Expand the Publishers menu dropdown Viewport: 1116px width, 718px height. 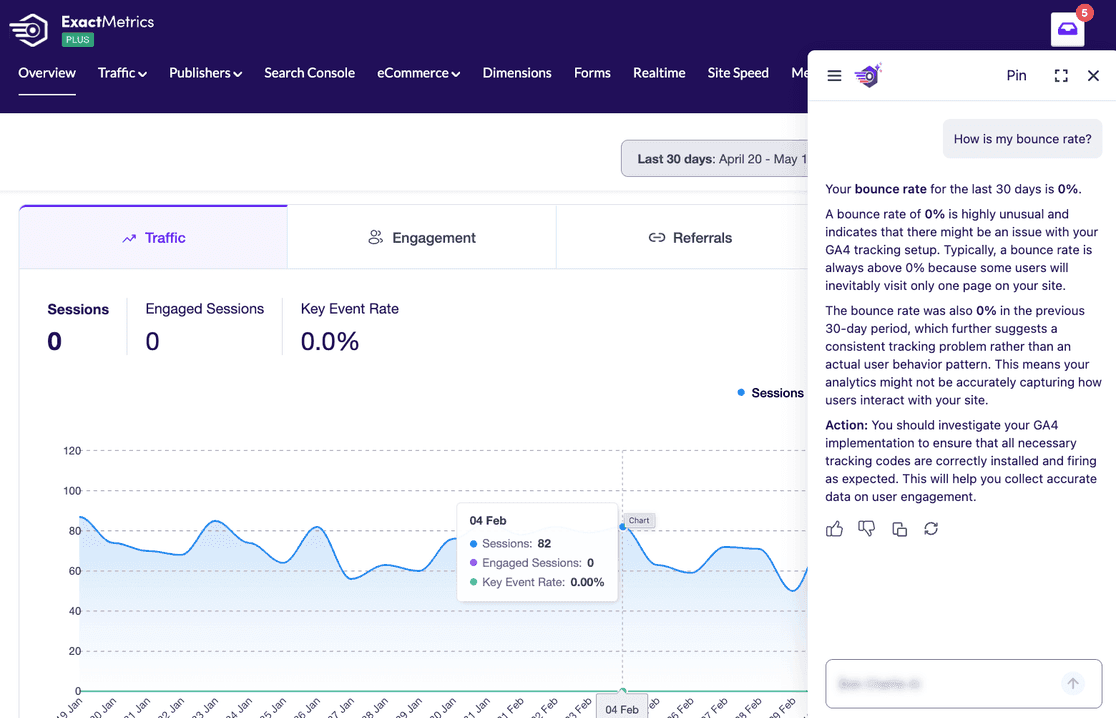point(206,73)
